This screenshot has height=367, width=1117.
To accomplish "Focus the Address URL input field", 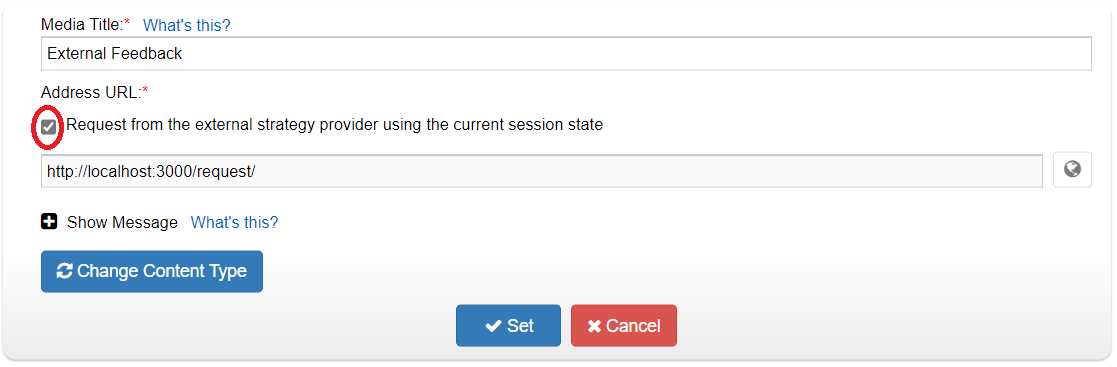I will pyautogui.click(x=542, y=171).
